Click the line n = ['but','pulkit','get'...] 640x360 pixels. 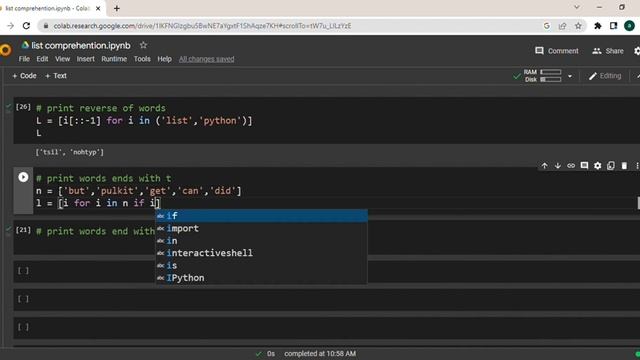[139, 191]
